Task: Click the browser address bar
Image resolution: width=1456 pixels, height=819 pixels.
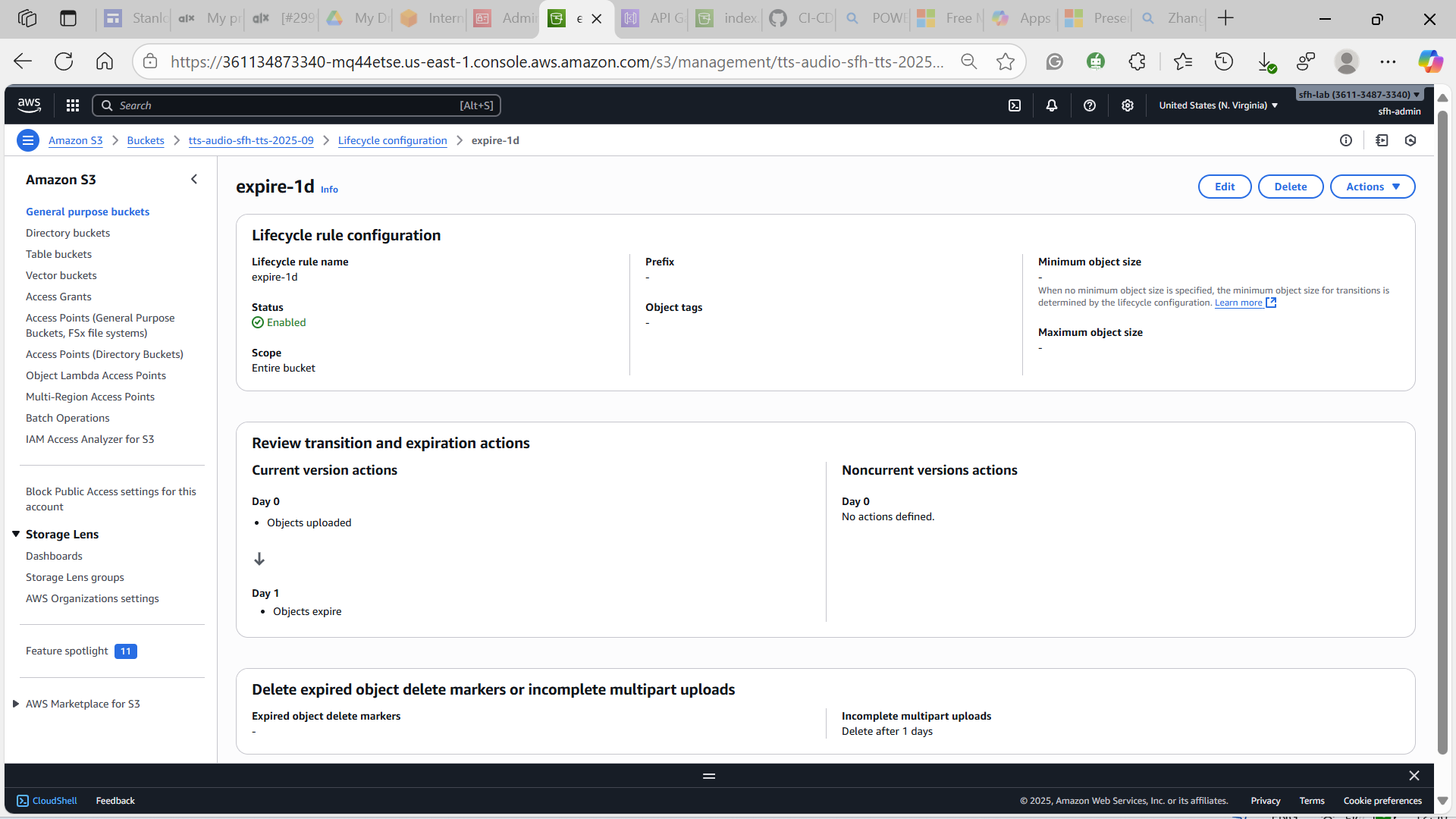Action: [x=557, y=61]
